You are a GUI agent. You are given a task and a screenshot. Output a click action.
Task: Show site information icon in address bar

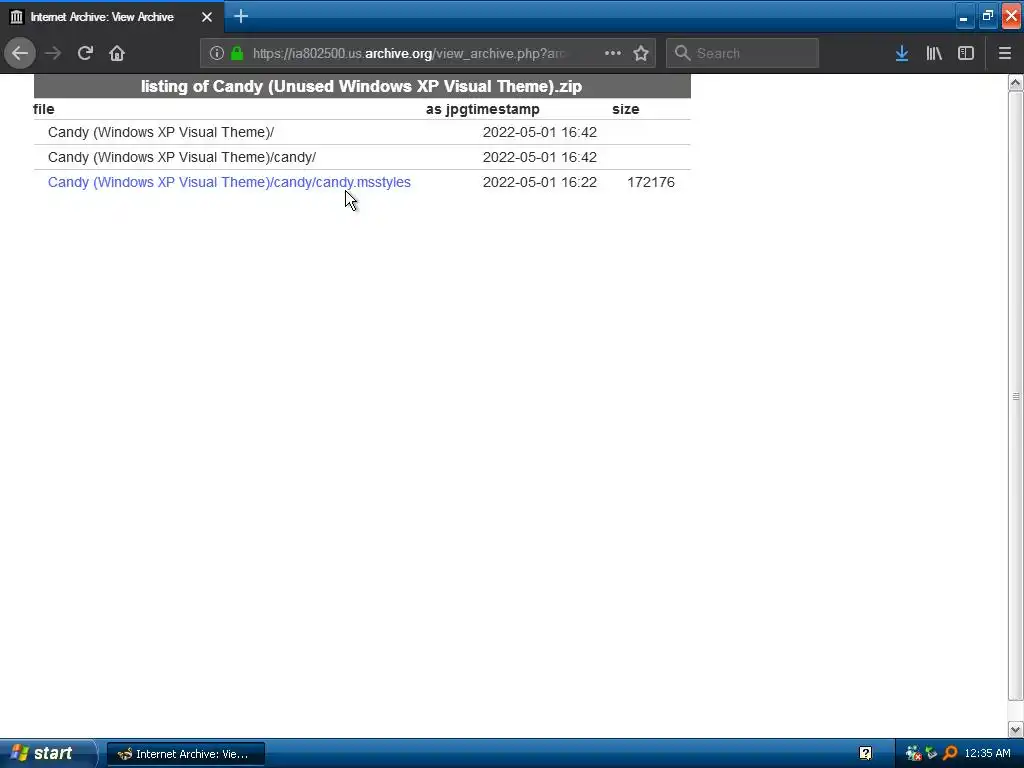tap(217, 54)
